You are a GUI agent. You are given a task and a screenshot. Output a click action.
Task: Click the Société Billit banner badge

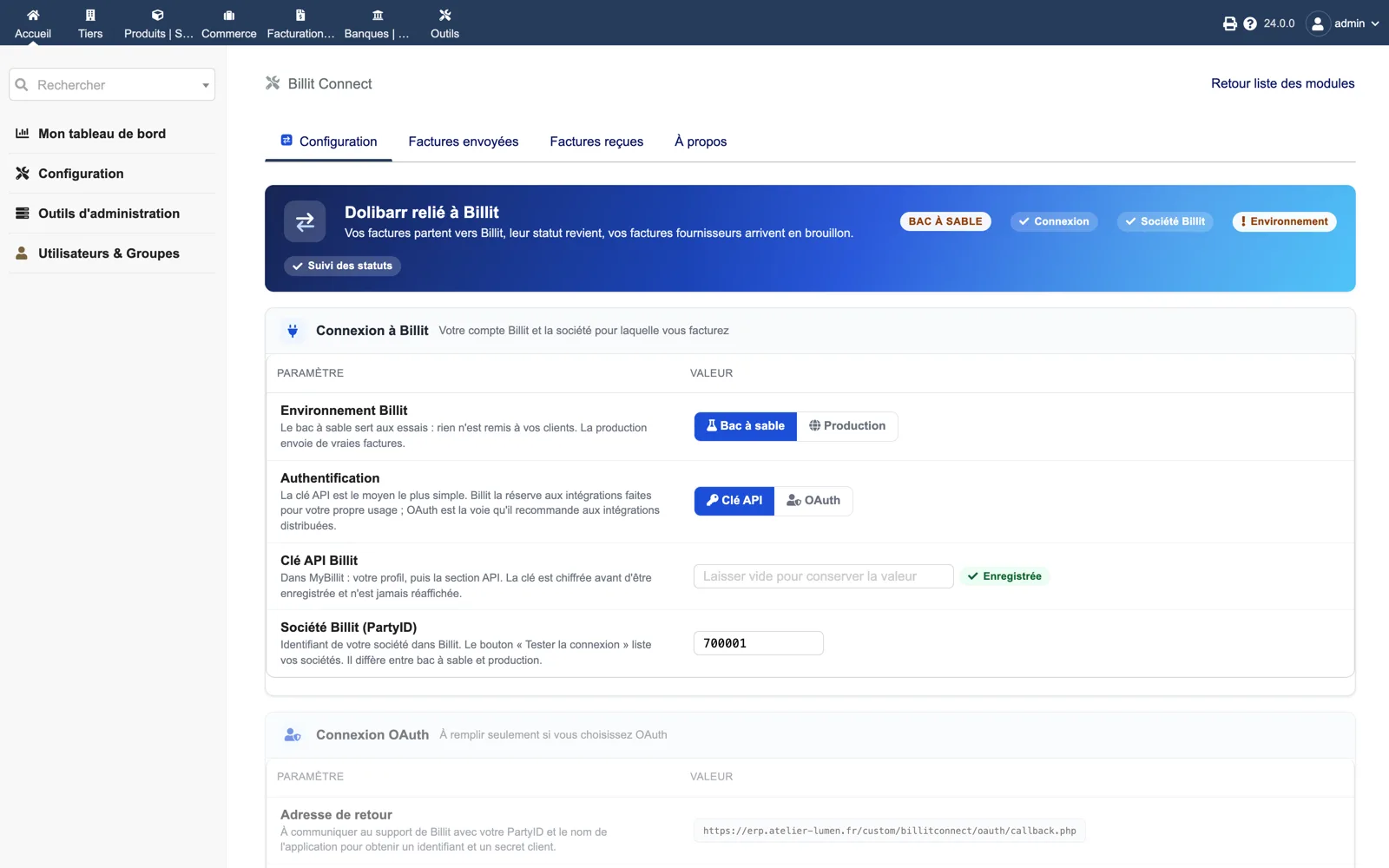coord(1165,221)
